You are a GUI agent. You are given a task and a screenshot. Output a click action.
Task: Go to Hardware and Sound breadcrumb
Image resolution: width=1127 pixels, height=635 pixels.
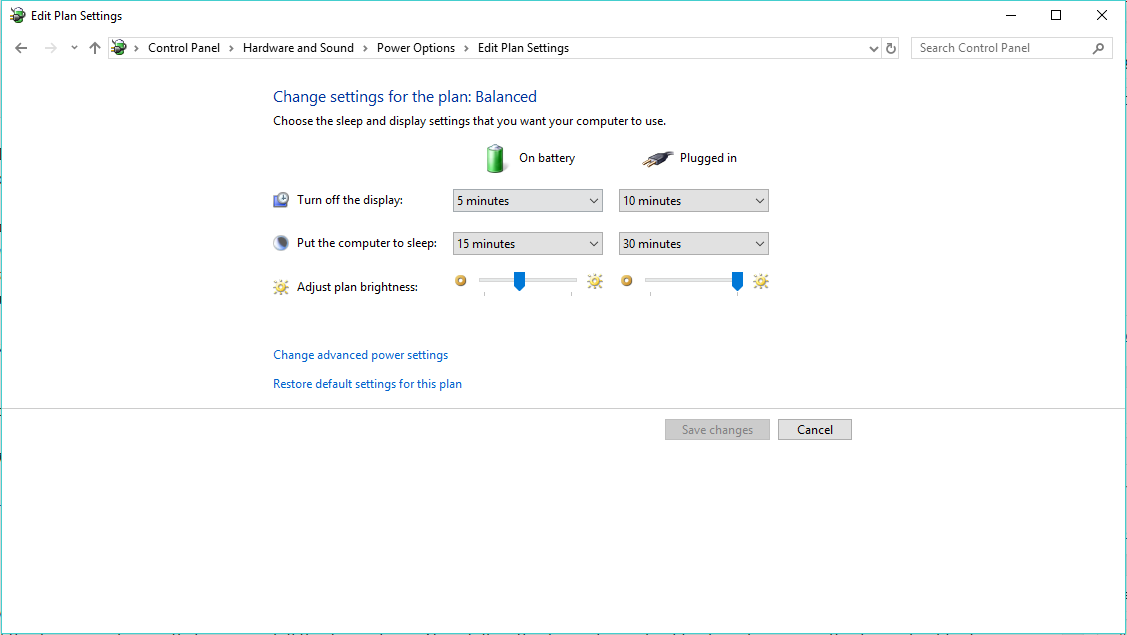[298, 48]
